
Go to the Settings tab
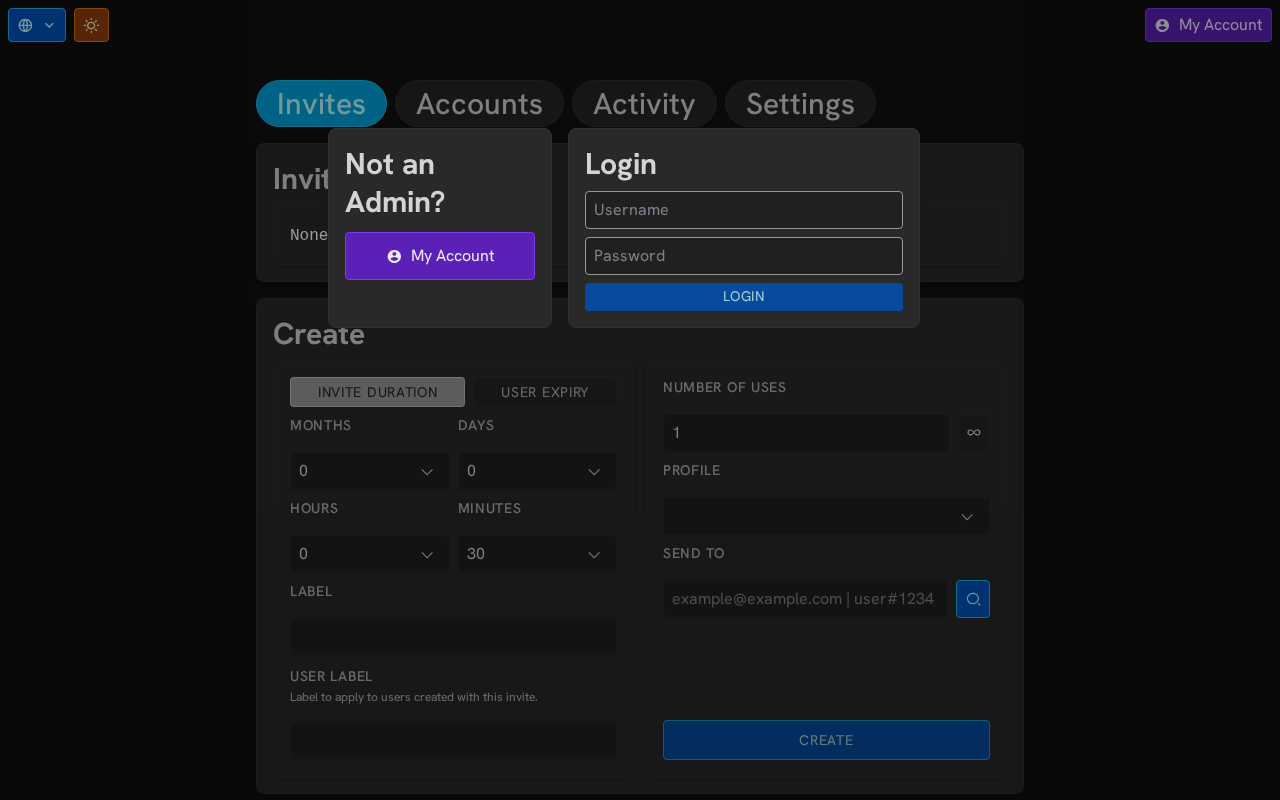[800, 104]
